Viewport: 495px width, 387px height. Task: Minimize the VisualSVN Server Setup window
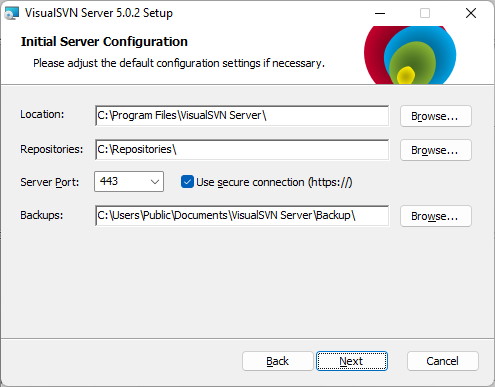[x=380, y=13]
